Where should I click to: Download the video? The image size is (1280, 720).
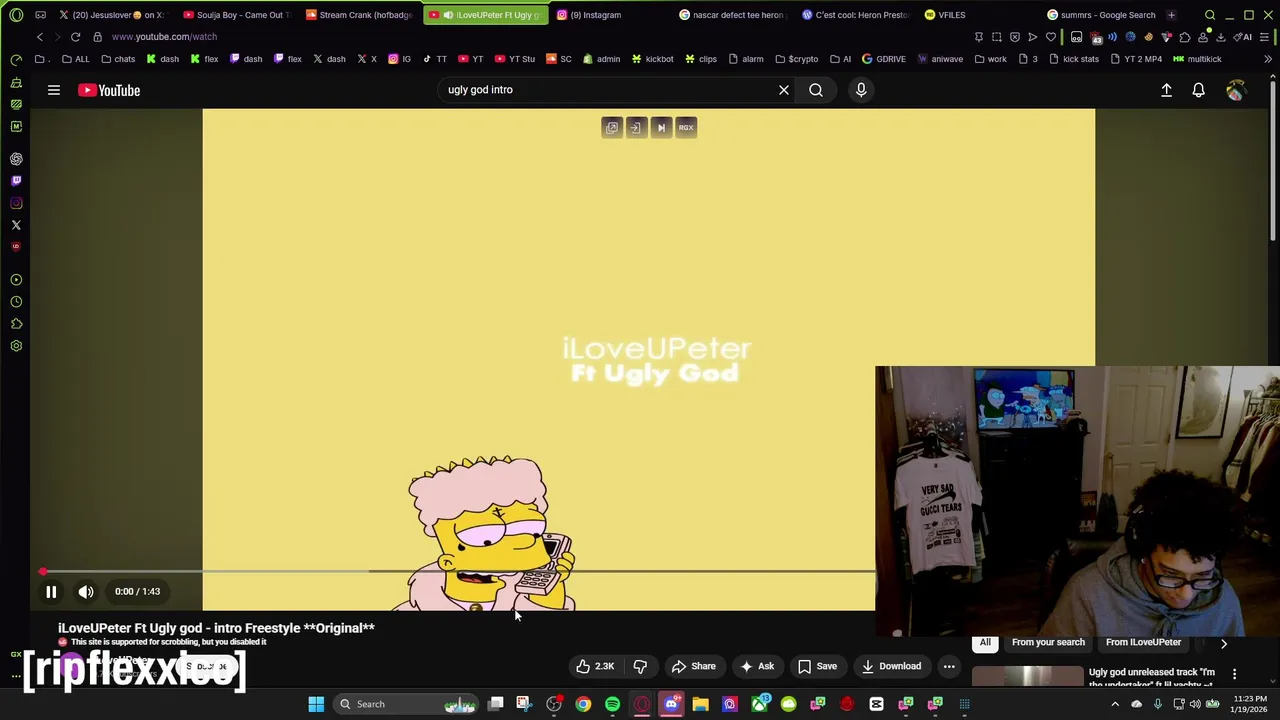[891, 666]
